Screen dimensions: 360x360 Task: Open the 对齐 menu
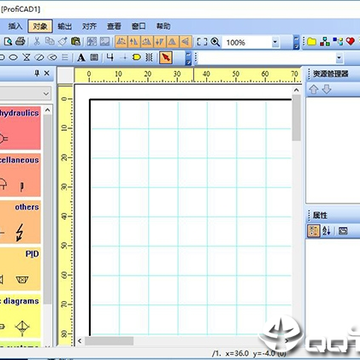coord(89,26)
